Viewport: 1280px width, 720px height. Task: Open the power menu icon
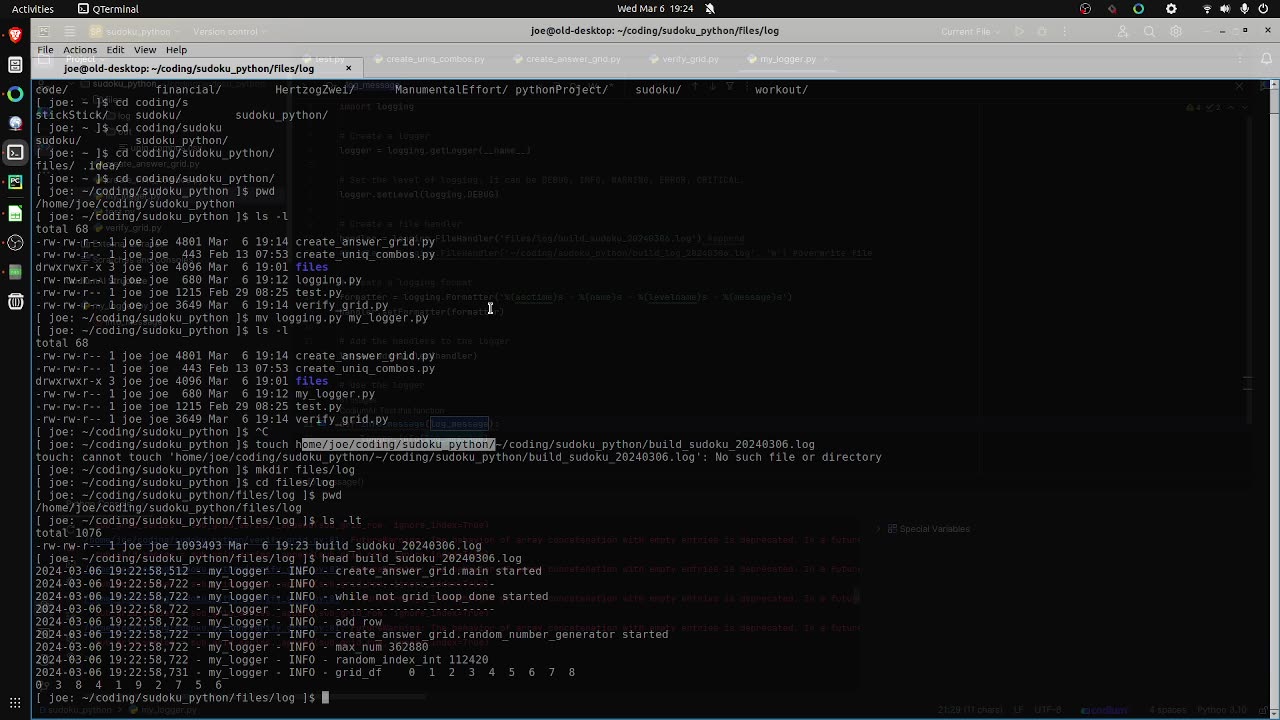[x=1264, y=9]
